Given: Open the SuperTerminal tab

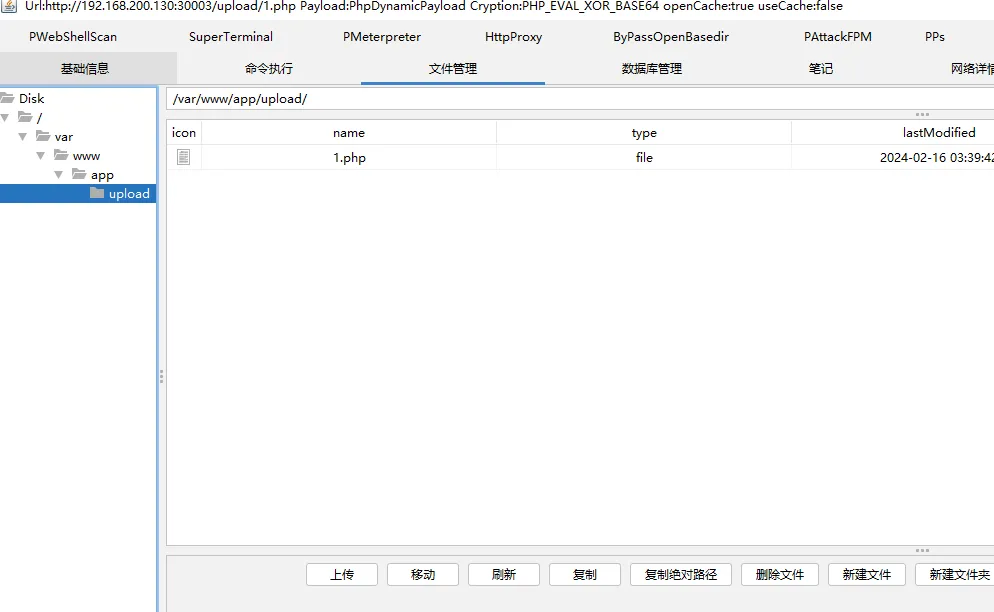Looking at the screenshot, I should click(x=231, y=37).
